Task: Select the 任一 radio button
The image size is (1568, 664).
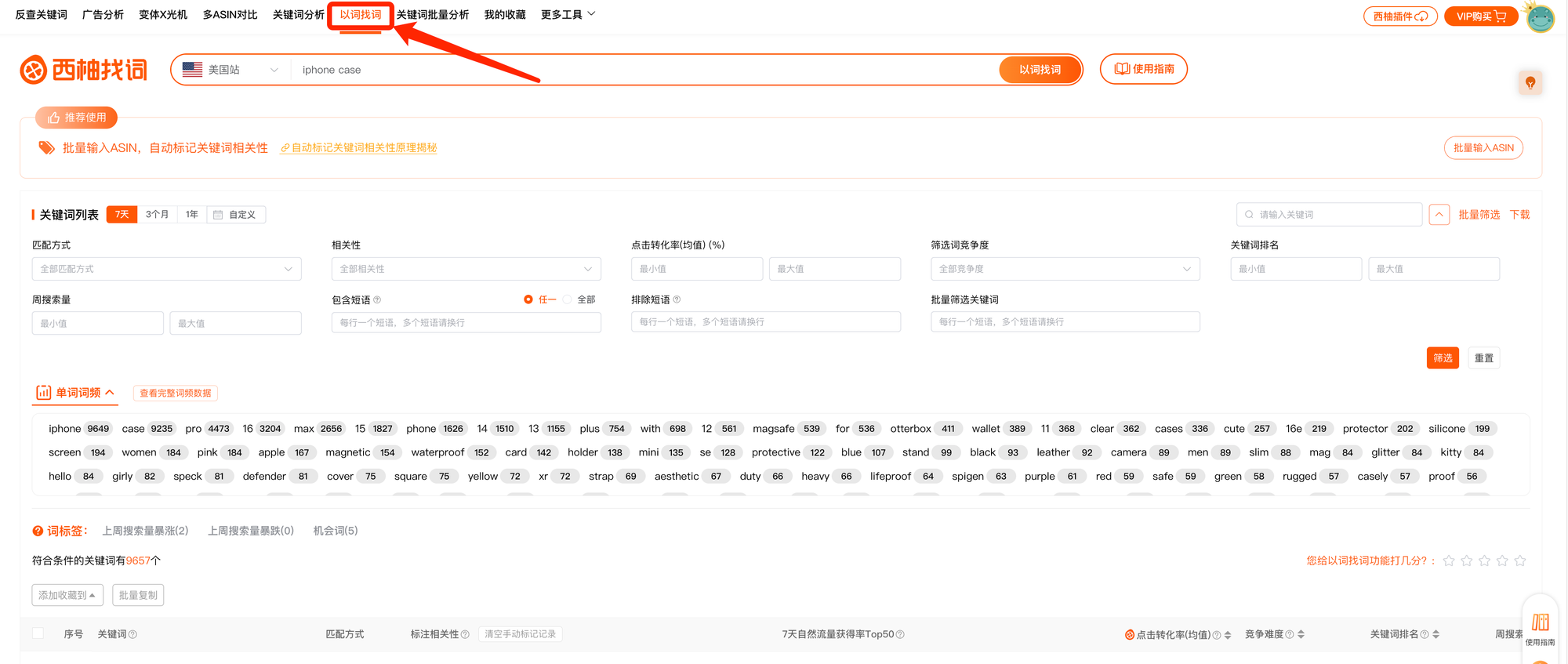Action: pos(528,299)
